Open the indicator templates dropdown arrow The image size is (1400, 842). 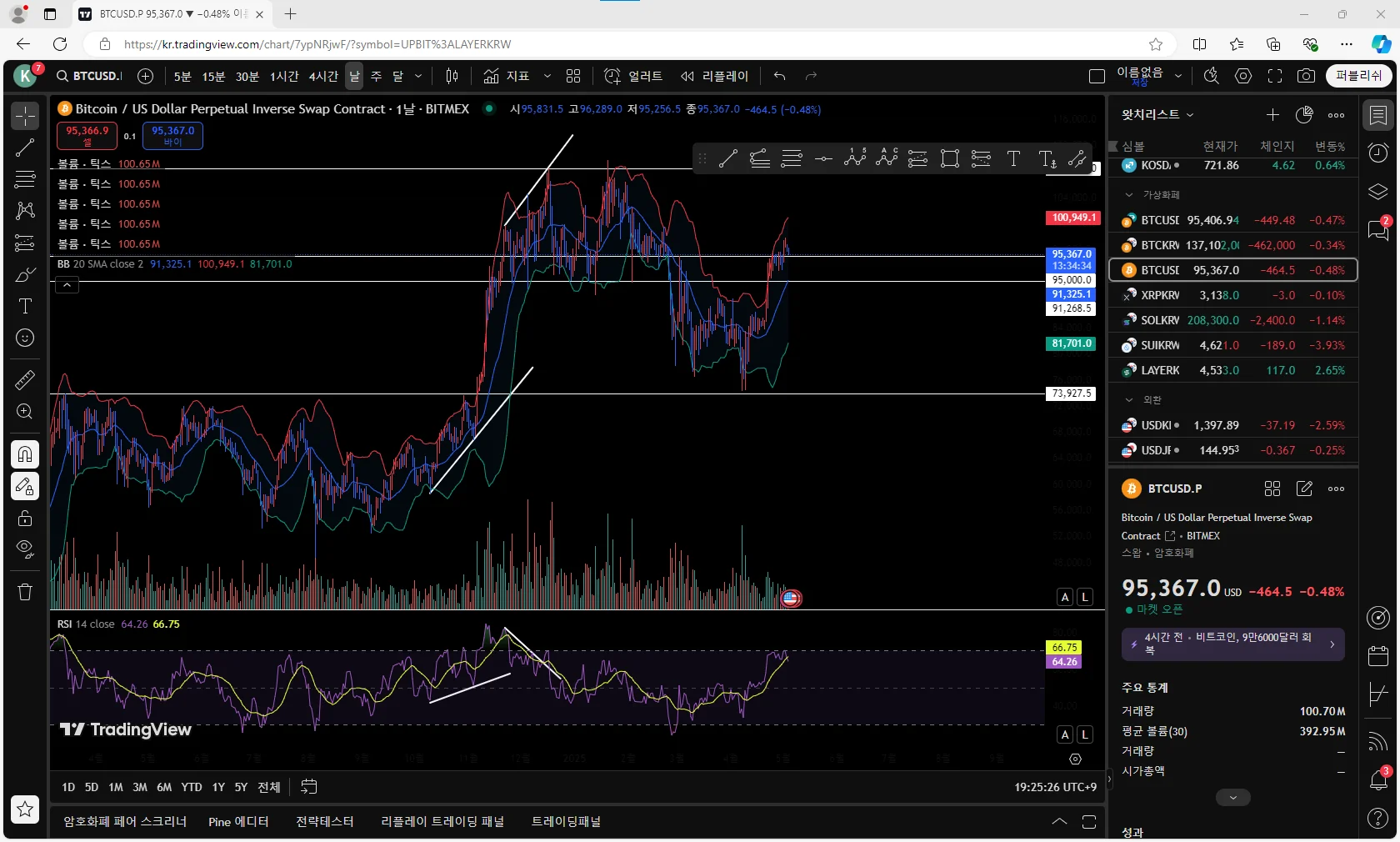pyautogui.click(x=547, y=76)
